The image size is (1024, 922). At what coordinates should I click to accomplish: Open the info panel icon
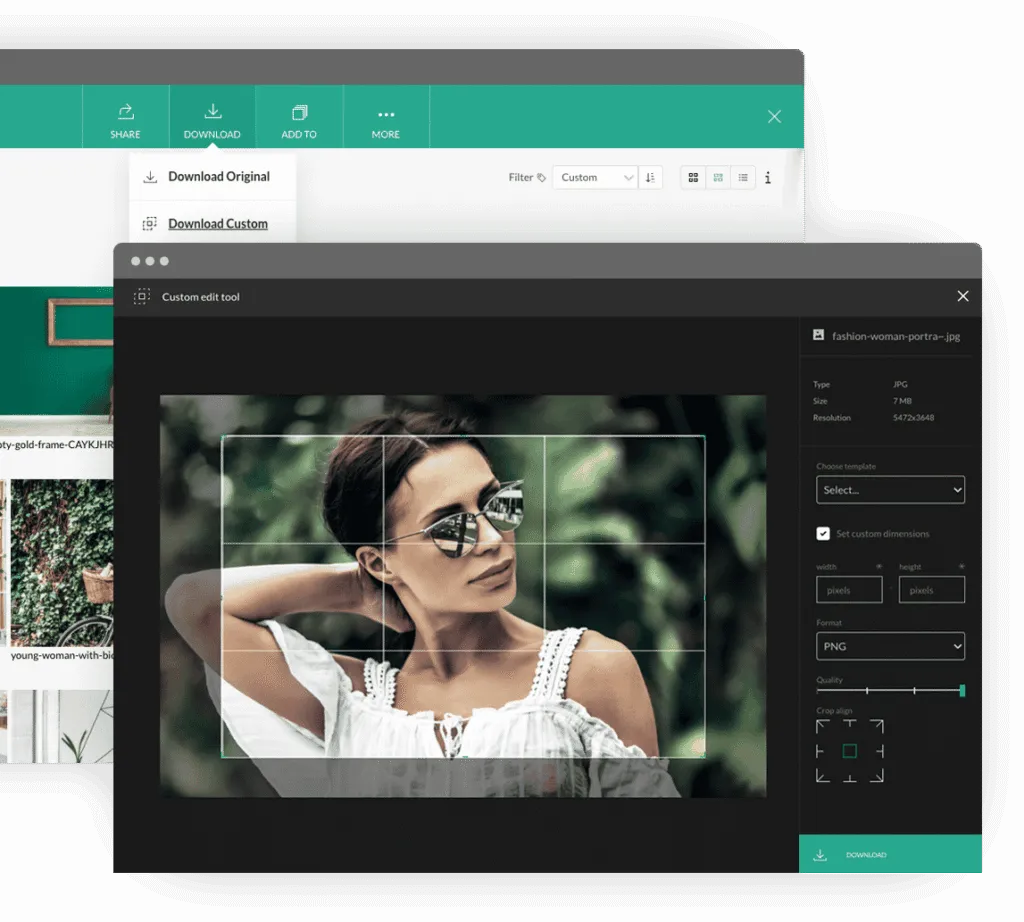pos(768,178)
